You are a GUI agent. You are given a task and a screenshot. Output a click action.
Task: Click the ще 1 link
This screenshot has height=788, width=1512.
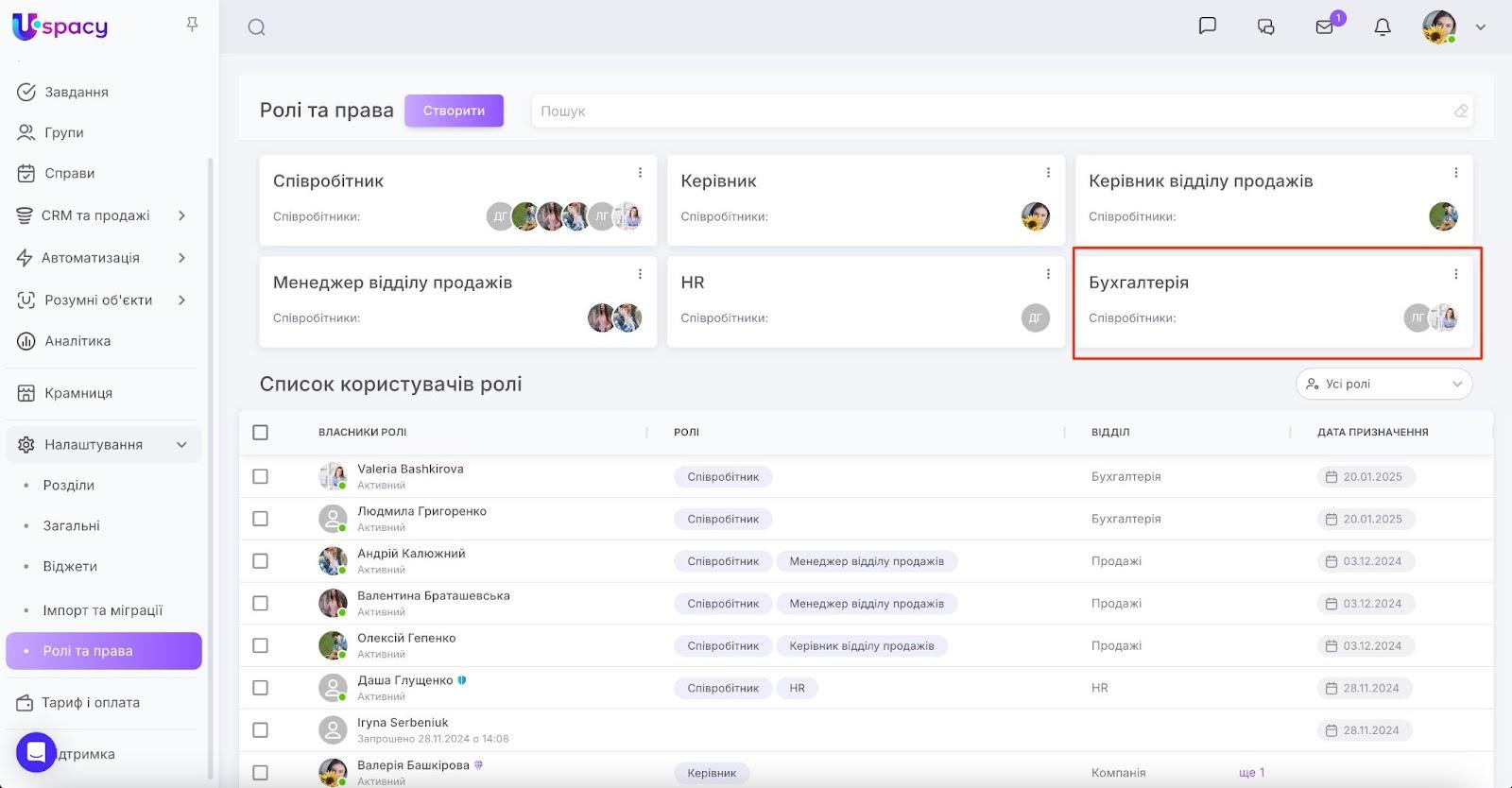coord(1251,773)
